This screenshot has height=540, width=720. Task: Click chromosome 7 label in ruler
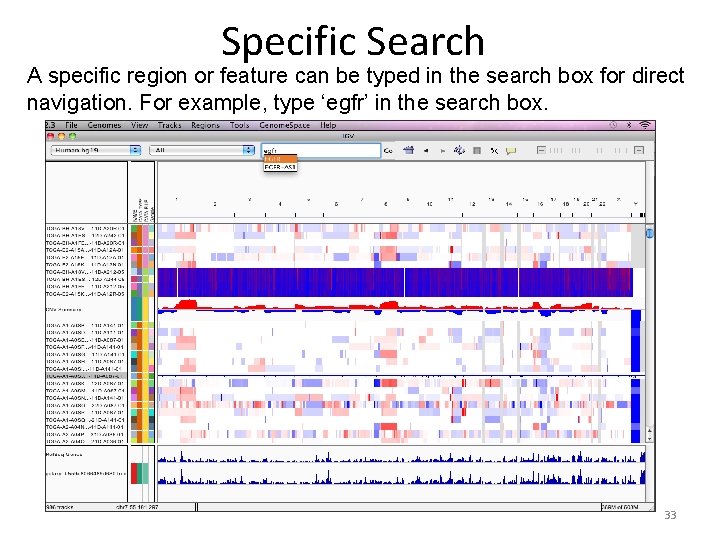tap(362, 200)
